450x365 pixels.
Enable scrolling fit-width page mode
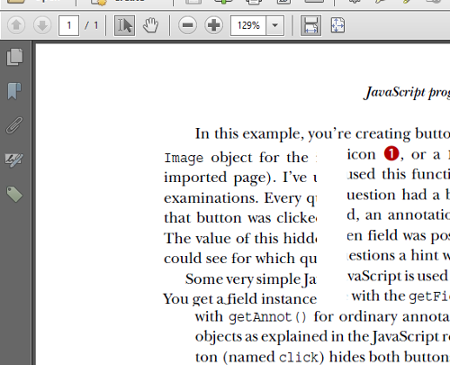coord(311,25)
